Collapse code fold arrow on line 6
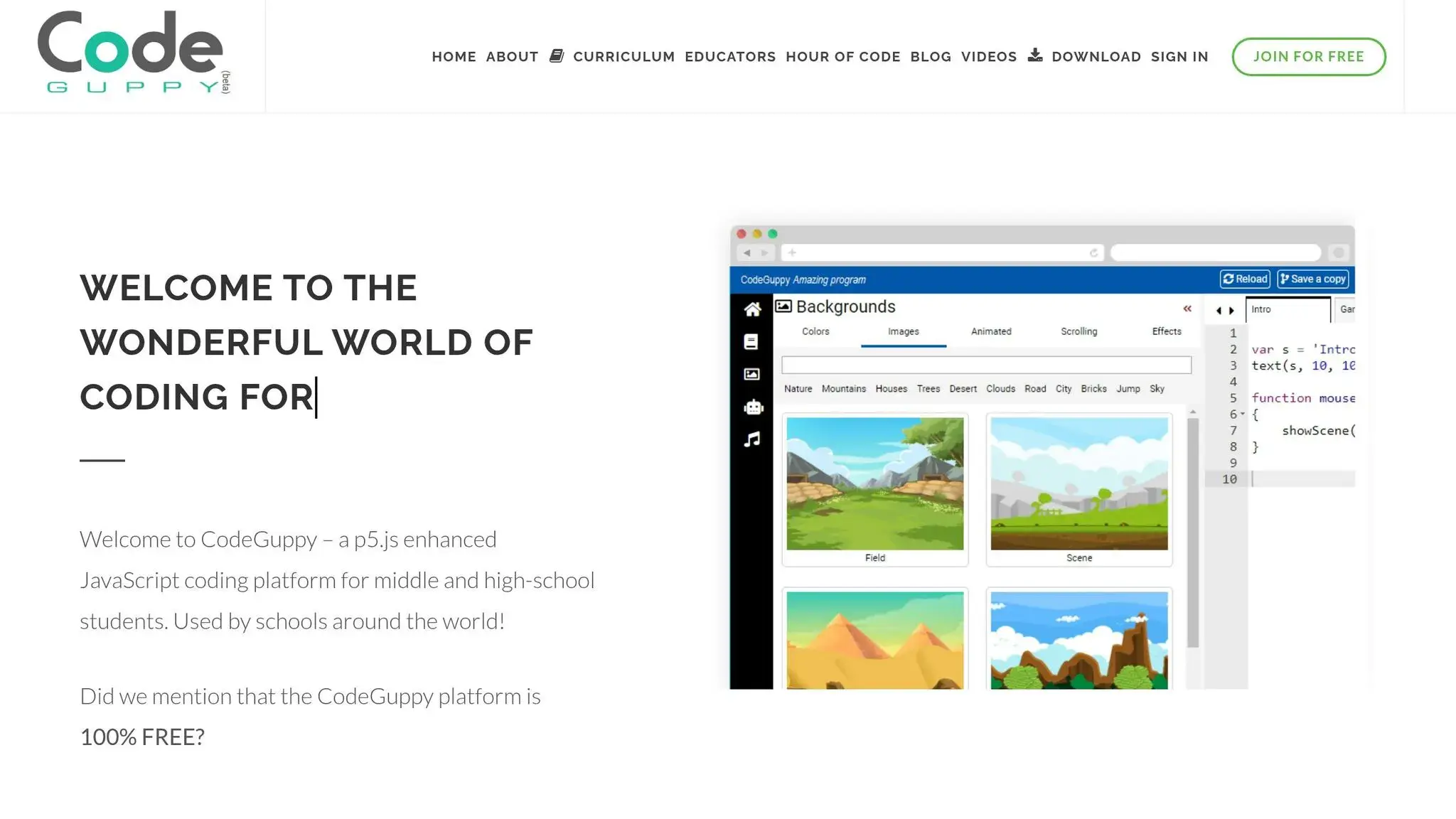Screen dimensions: 1456x819 [1243, 414]
